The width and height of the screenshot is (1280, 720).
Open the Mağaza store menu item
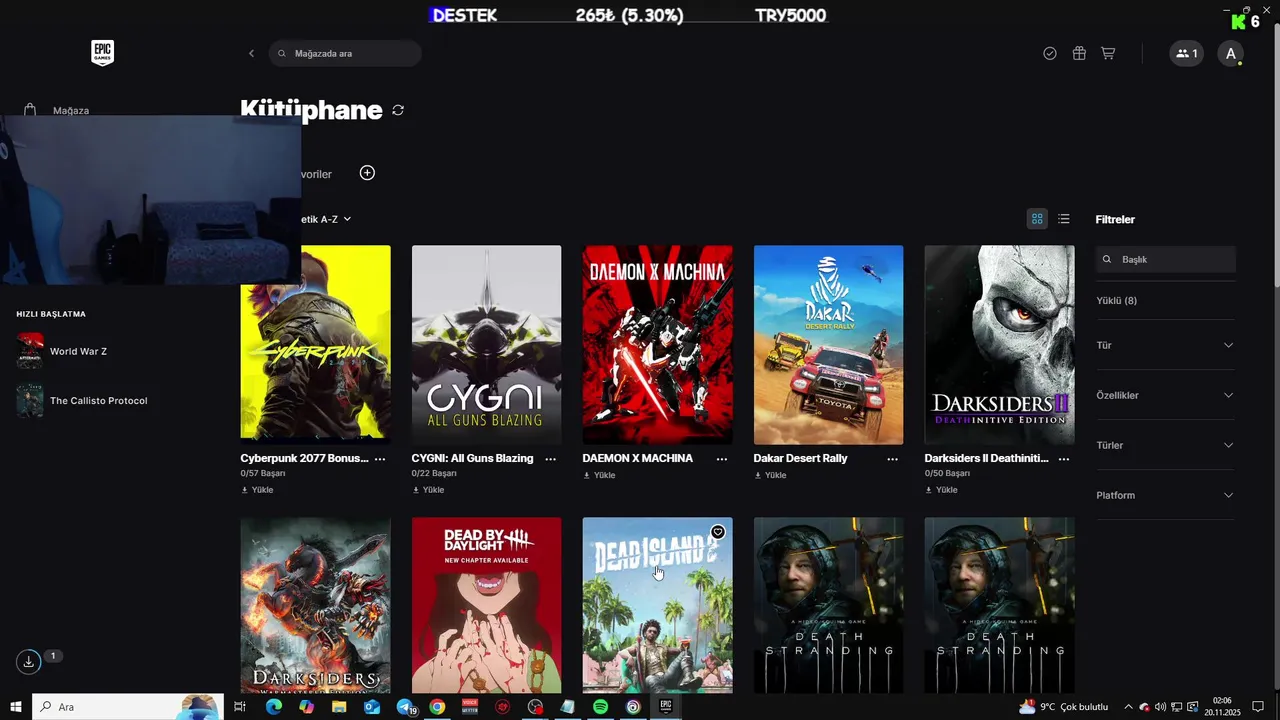70,110
